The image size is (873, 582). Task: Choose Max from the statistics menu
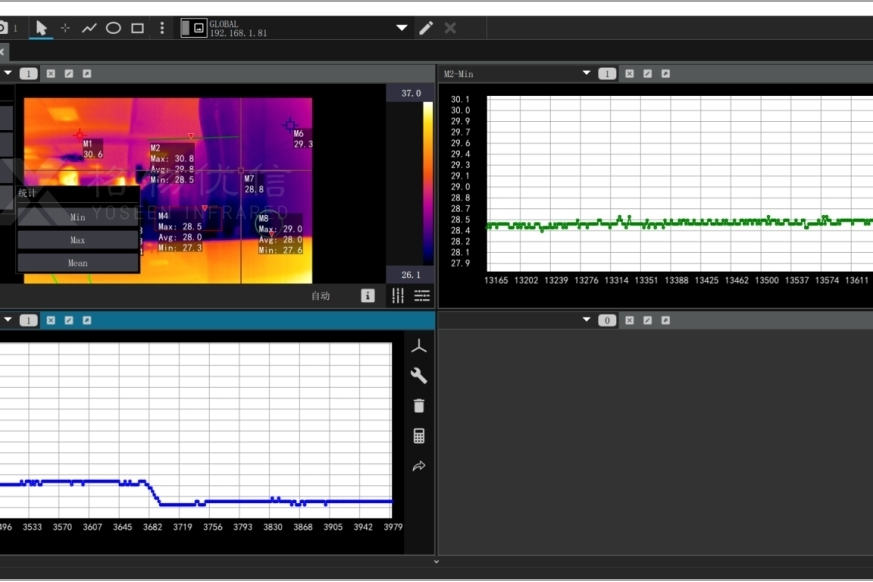(78, 240)
